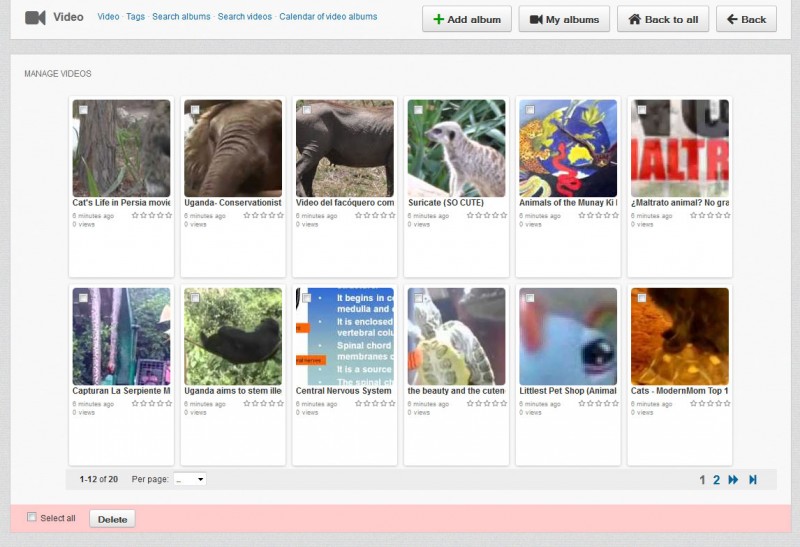Tick checkbox on Central Nervous System video
This screenshot has height=547, width=800.
[x=307, y=297]
